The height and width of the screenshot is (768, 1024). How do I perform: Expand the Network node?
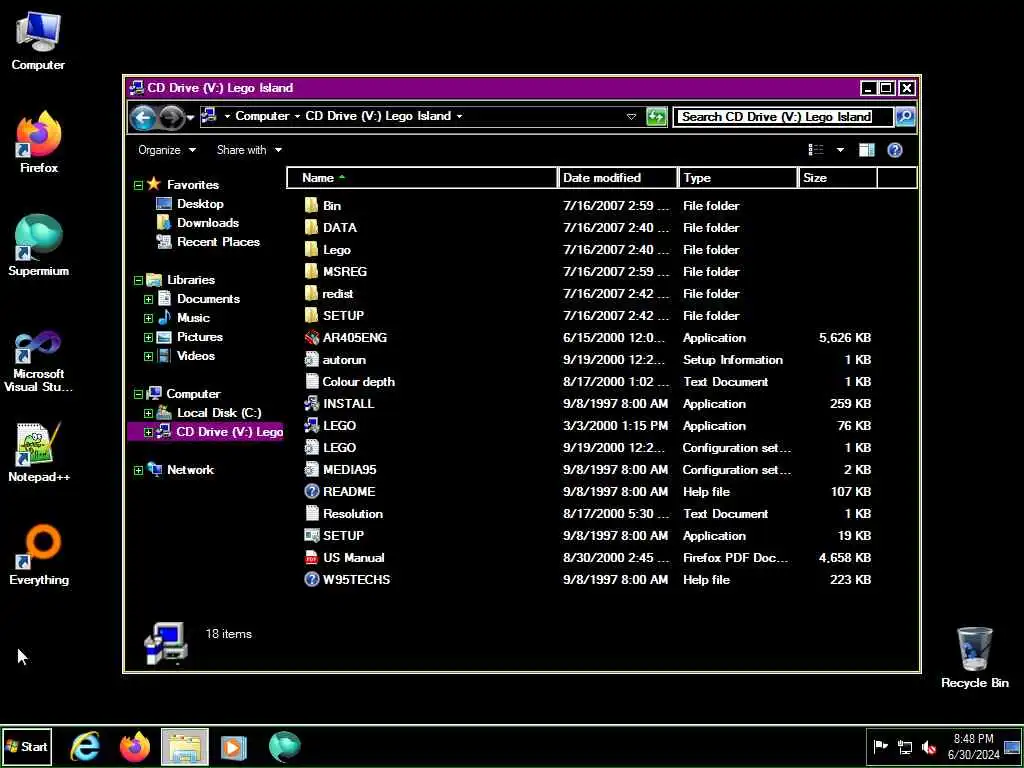[x=138, y=470]
